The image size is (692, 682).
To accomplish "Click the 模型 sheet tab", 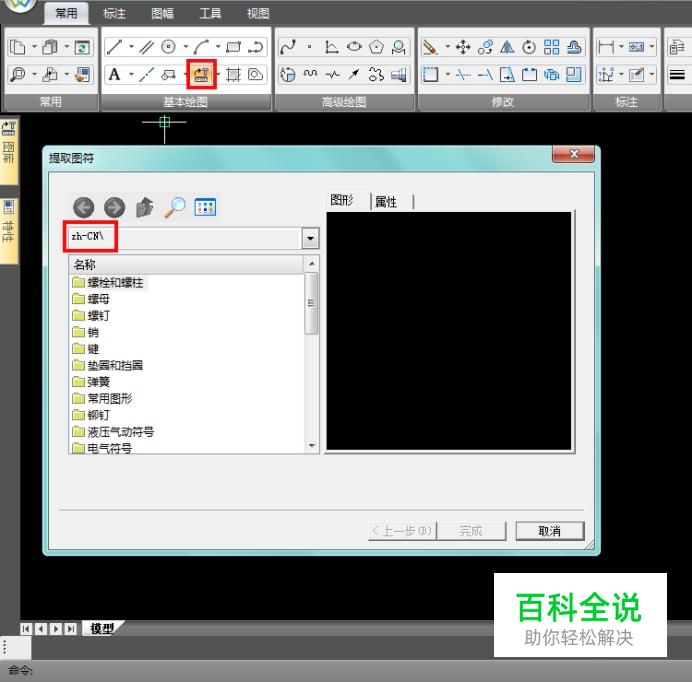I will [x=102, y=629].
